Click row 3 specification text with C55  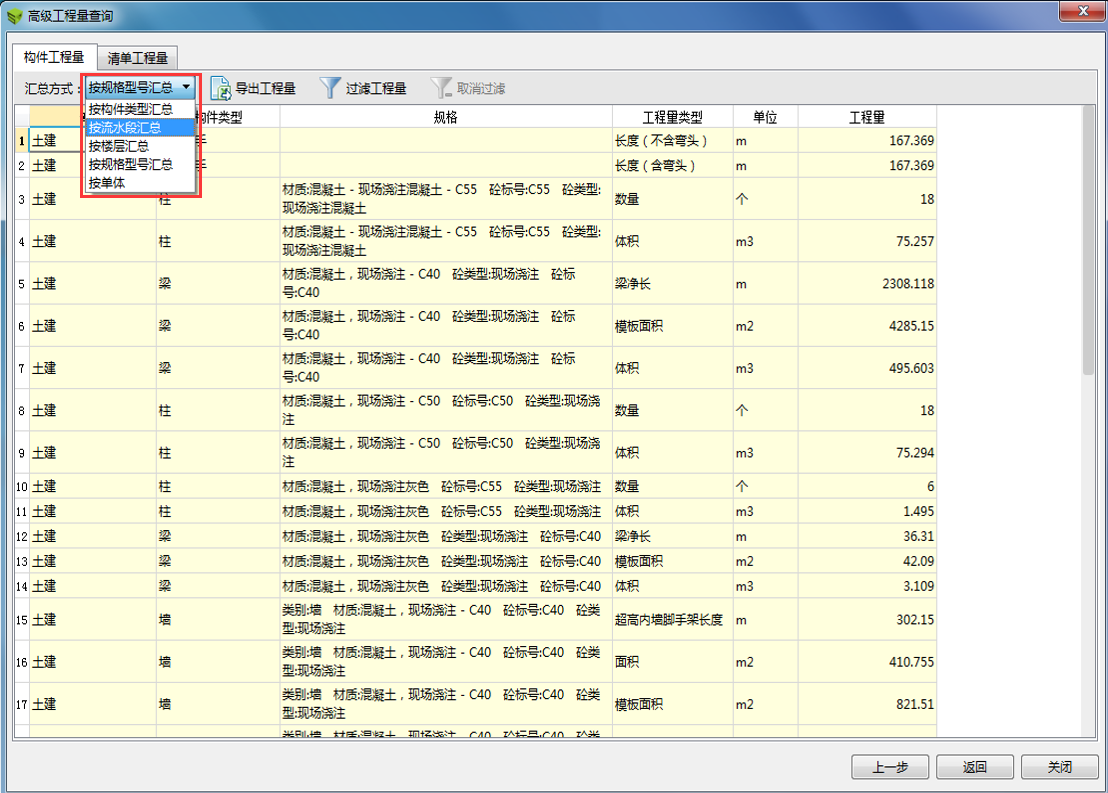442,199
